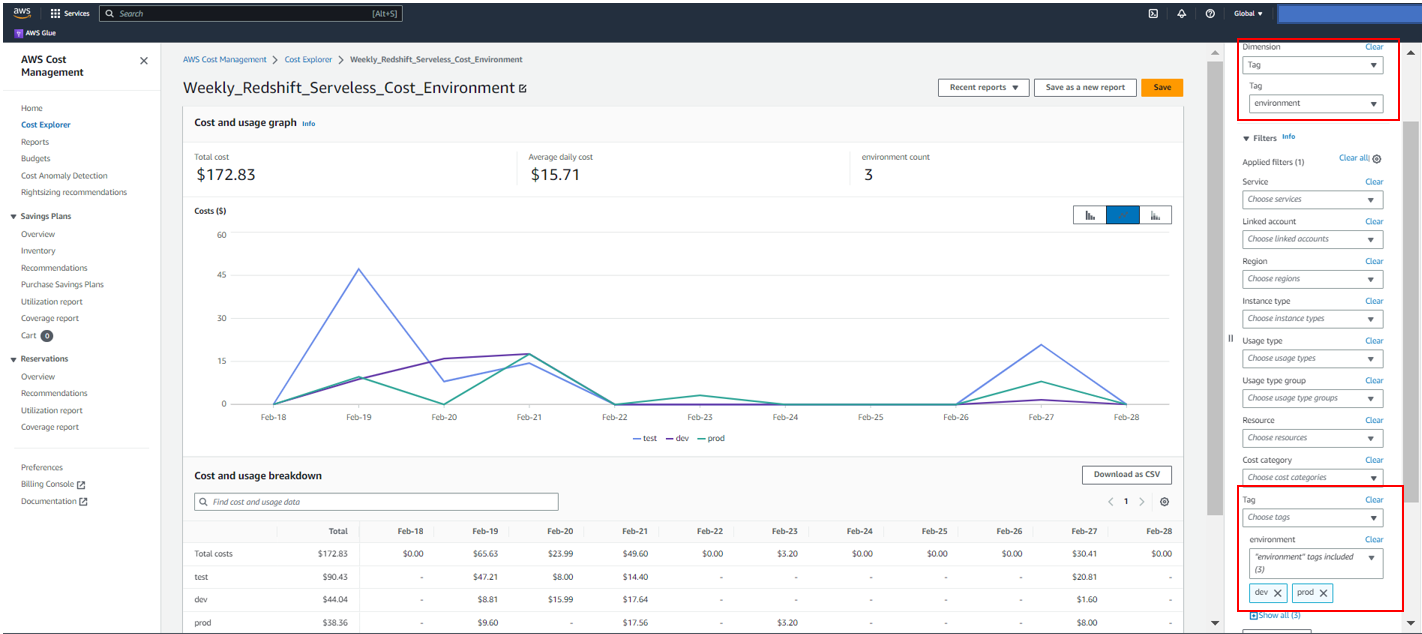Screen dimensions: 1422x634
Task: Open the help question-mark icon
Action: point(1209,13)
